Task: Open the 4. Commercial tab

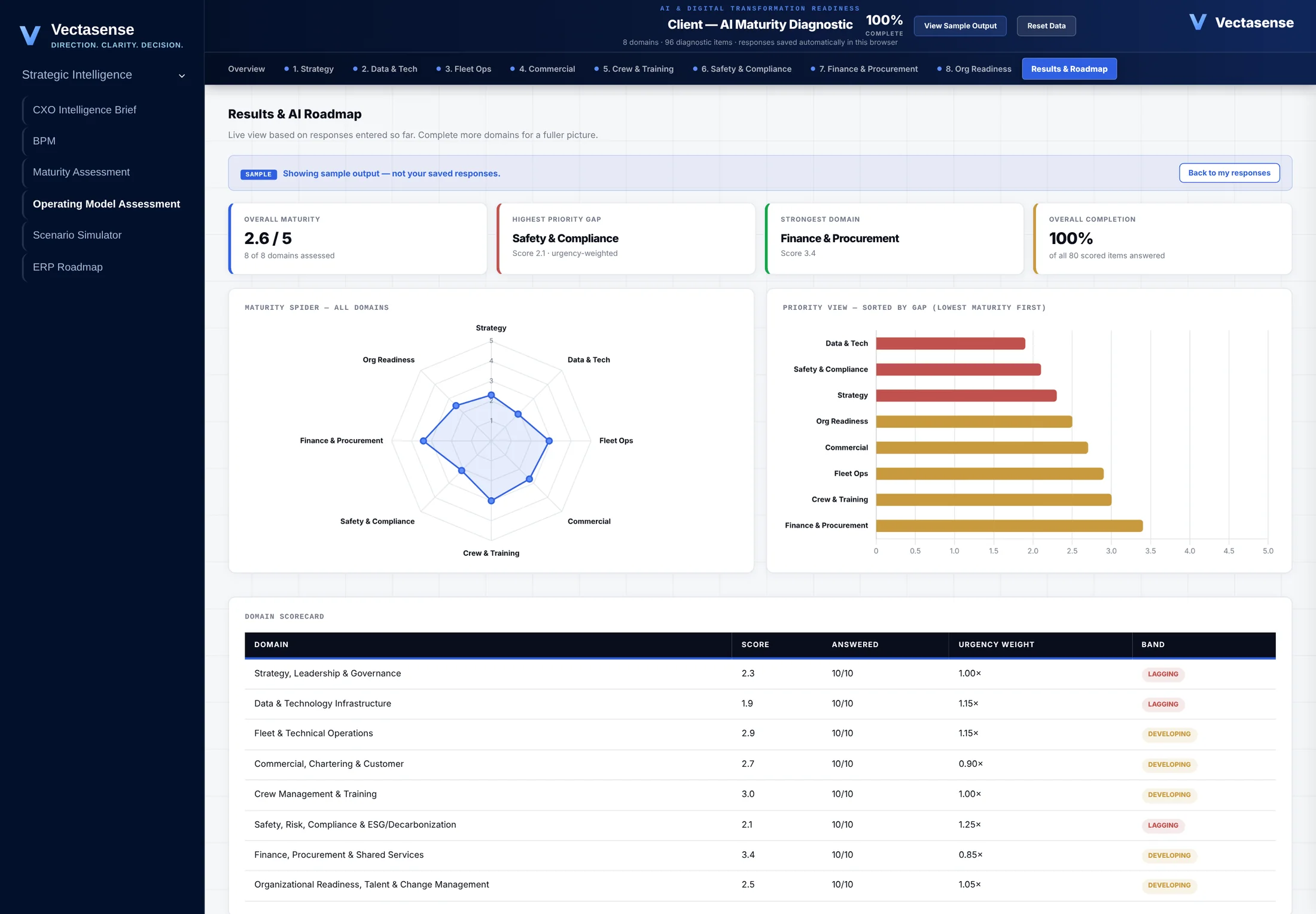Action: click(x=543, y=69)
